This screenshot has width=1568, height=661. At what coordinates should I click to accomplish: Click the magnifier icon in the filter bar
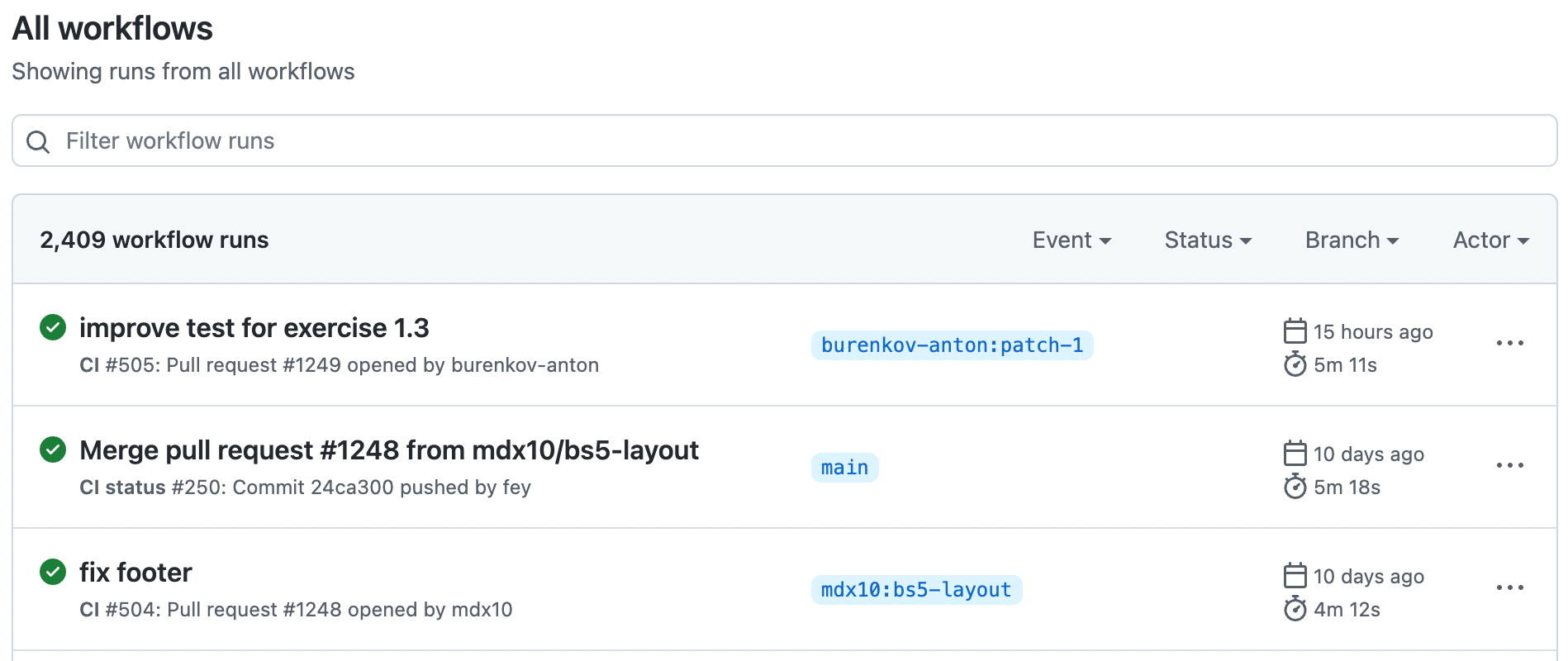click(x=38, y=141)
